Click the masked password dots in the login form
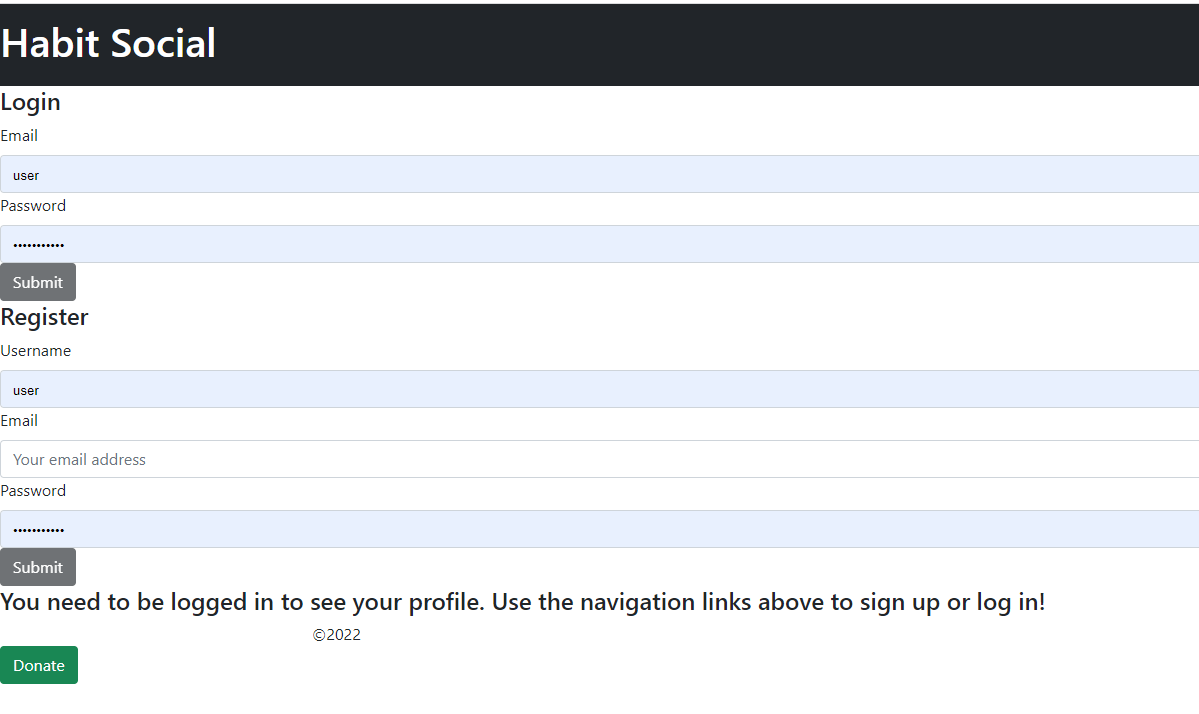 click(40, 243)
